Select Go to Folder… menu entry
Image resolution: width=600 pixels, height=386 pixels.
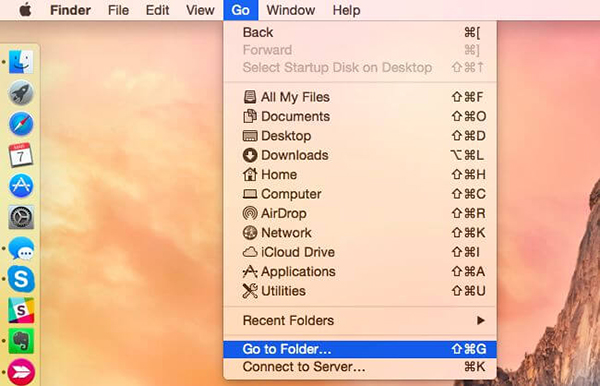click(x=360, y=349)
